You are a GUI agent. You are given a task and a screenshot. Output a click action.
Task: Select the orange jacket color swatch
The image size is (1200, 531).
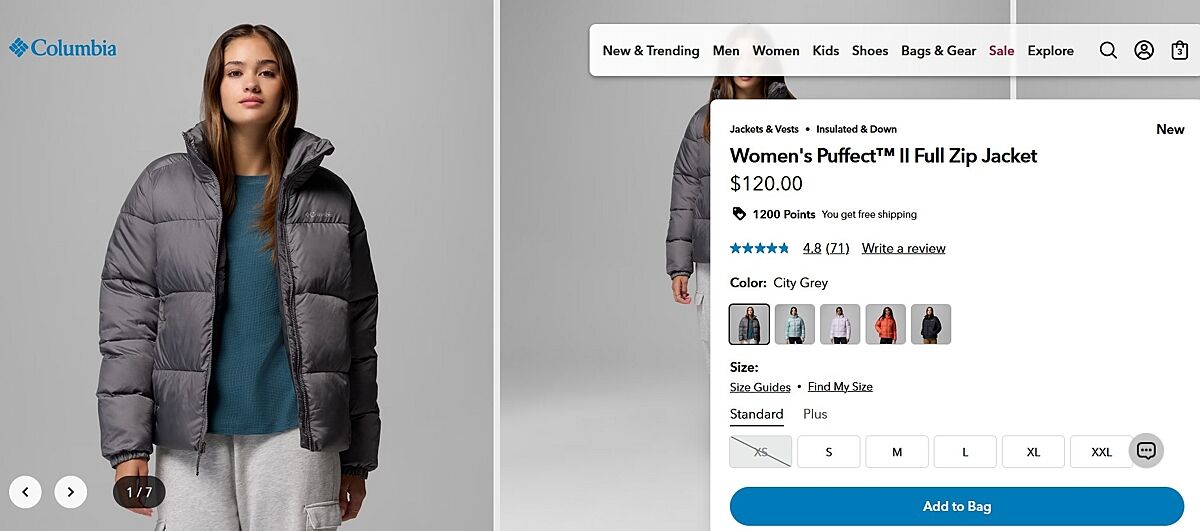coord(885,324)
